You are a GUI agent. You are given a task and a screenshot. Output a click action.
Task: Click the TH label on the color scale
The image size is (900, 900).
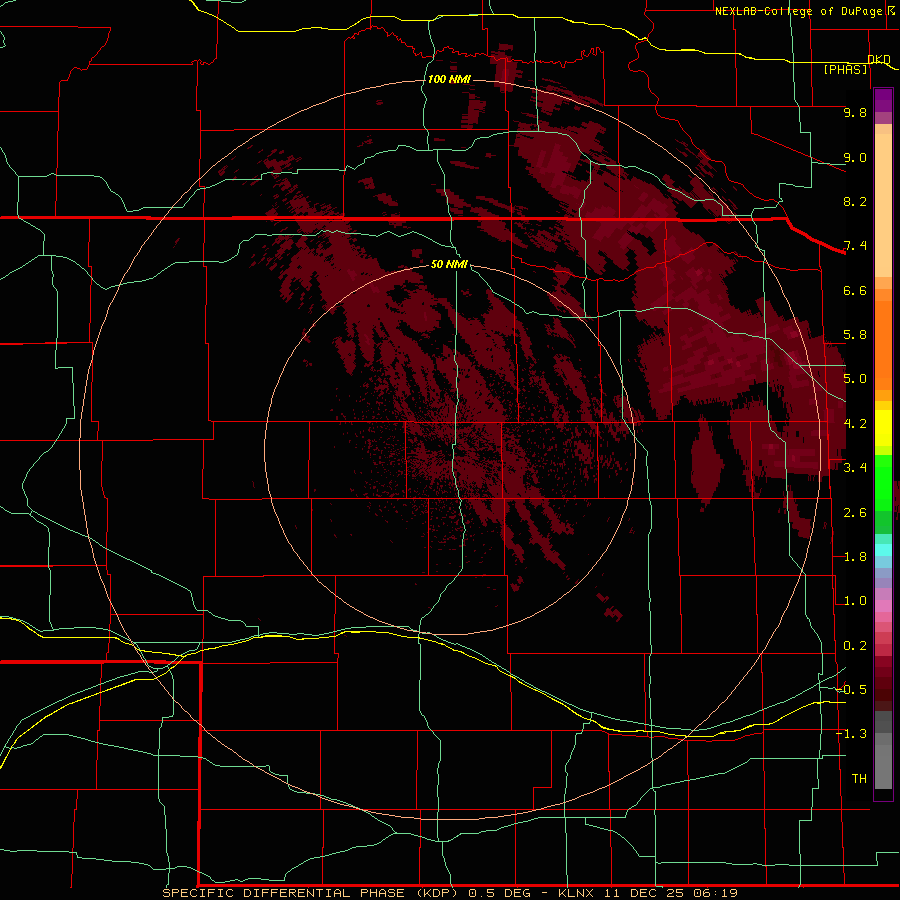pos(859,779)
